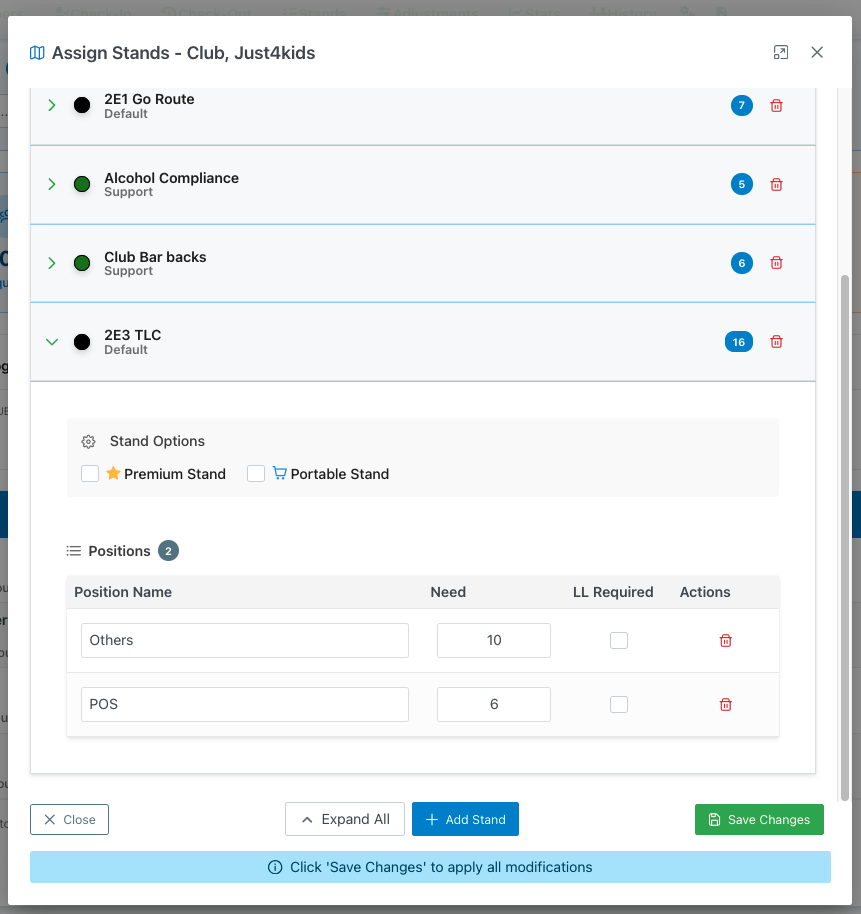The width and height of the screenshot is (861, 914).
Task: Save Changes to apply modifications
Action: coord(759,820)
